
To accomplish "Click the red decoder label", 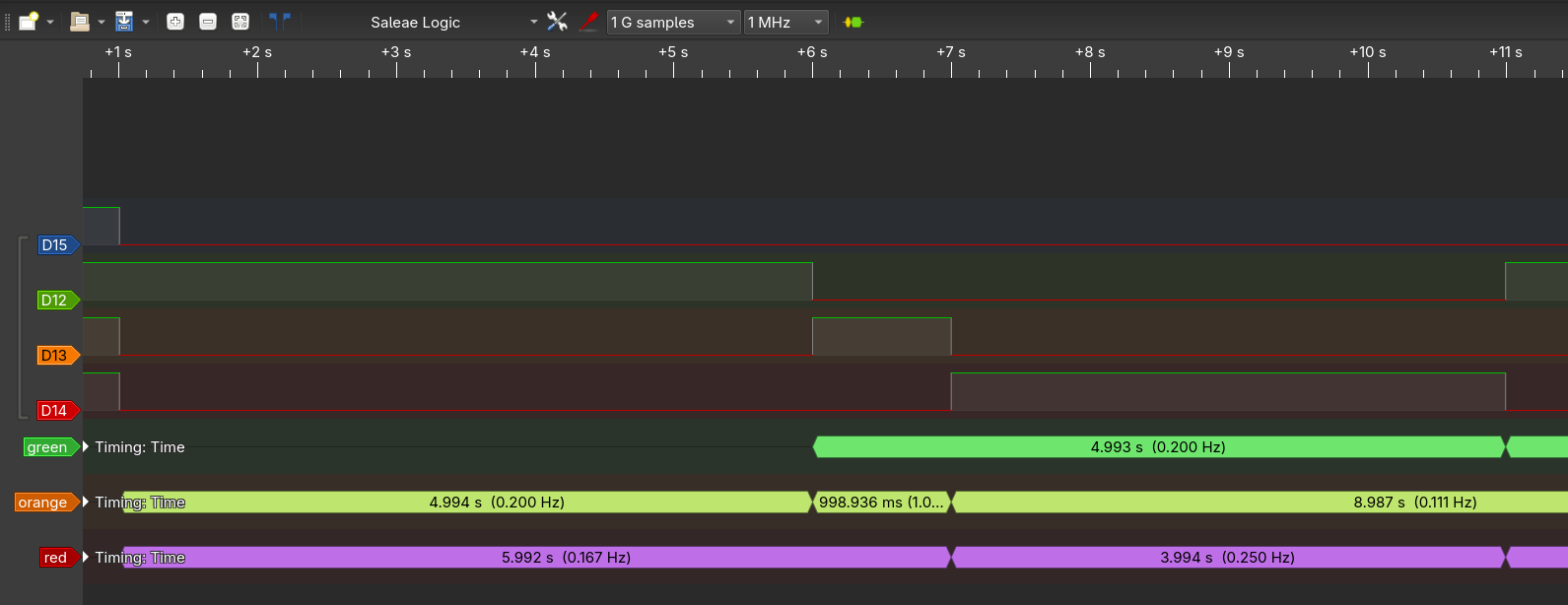I will pyautogui.click(x=56, y=558).
